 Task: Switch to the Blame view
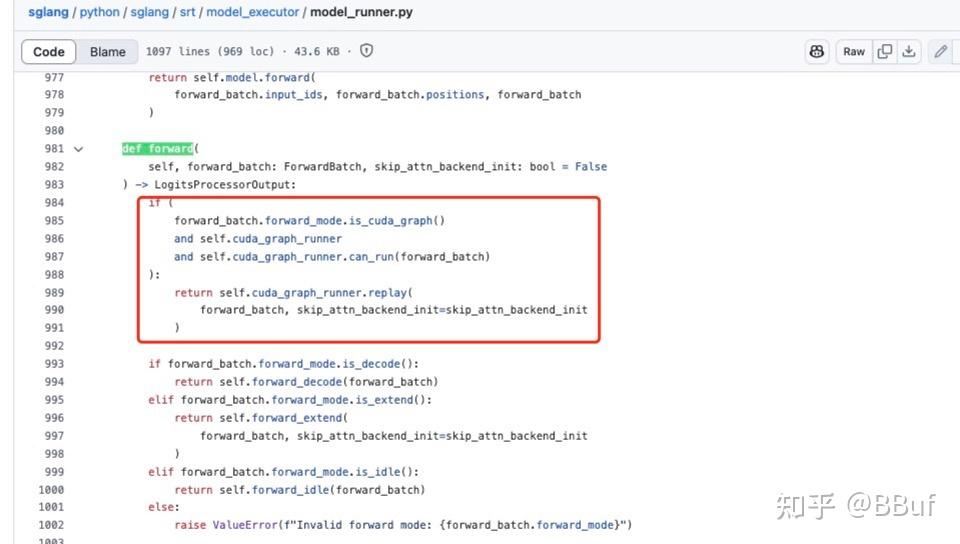(x=107, y=52)
